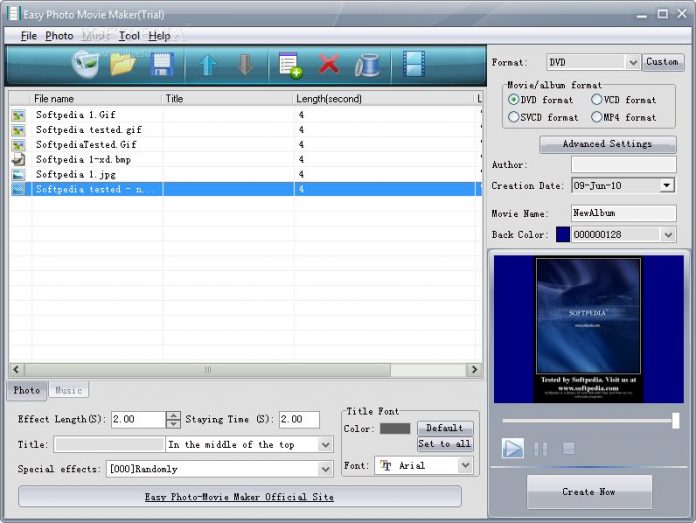Image resolution: width=696 pixels, height=523 pixels.
Task: Select the row Softpedia 1-xd.bmp
Action: pos(245,160)
